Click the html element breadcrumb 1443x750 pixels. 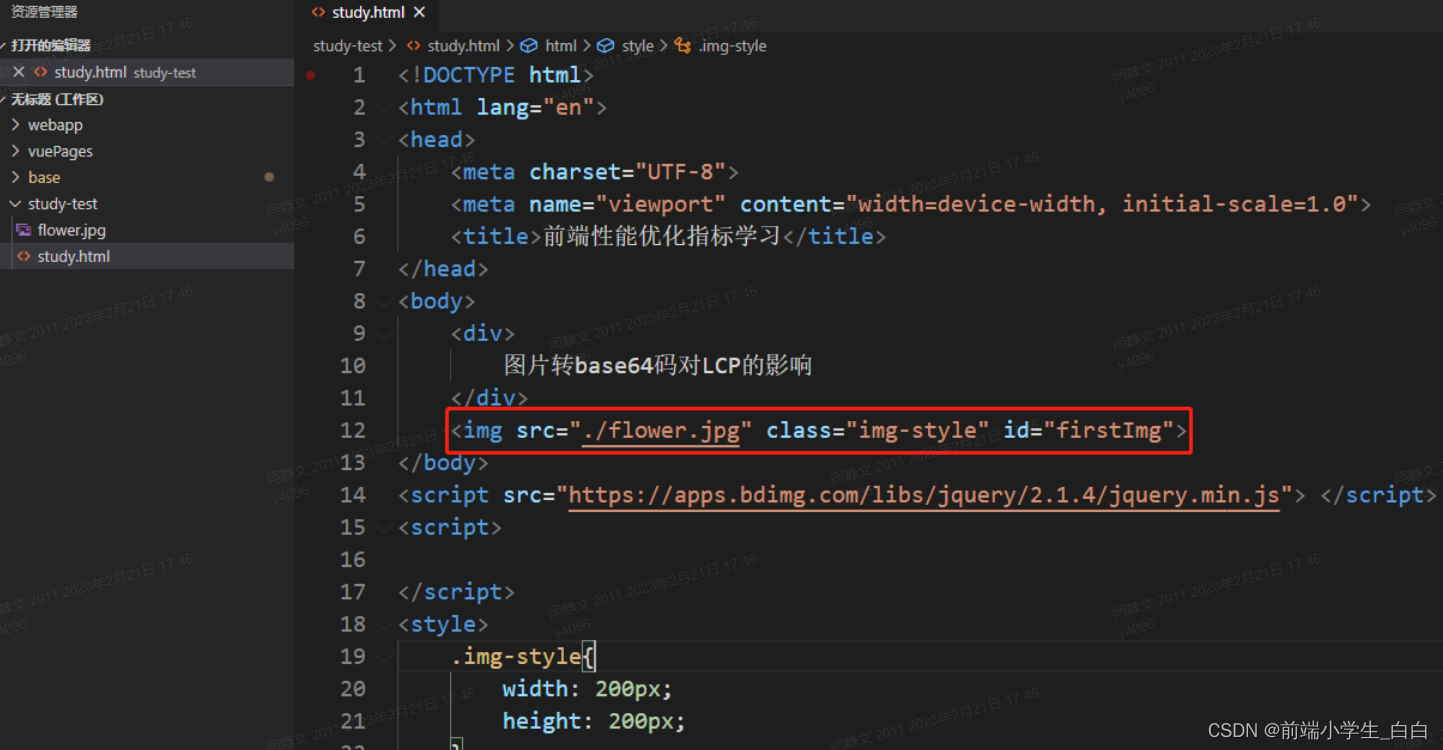coord(560,46)
